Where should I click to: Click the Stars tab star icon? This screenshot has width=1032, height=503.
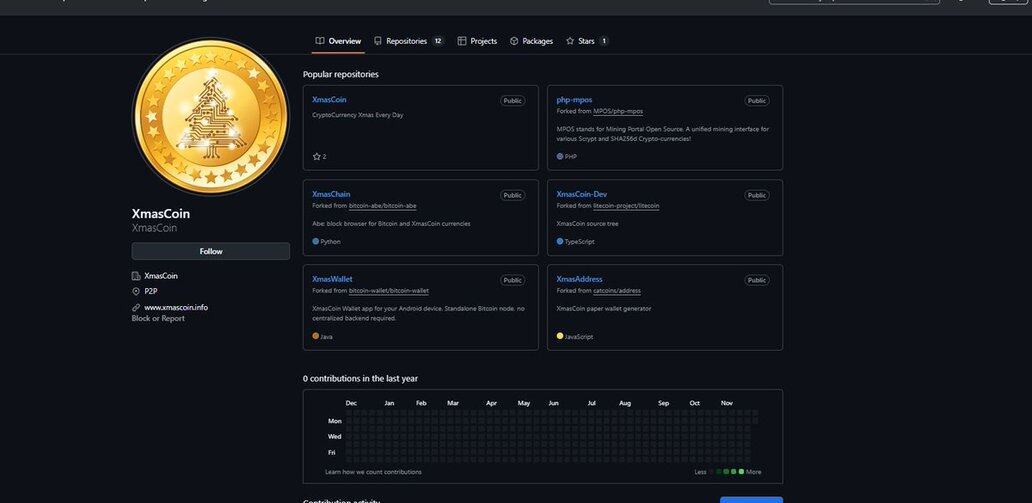coord(570,41)
